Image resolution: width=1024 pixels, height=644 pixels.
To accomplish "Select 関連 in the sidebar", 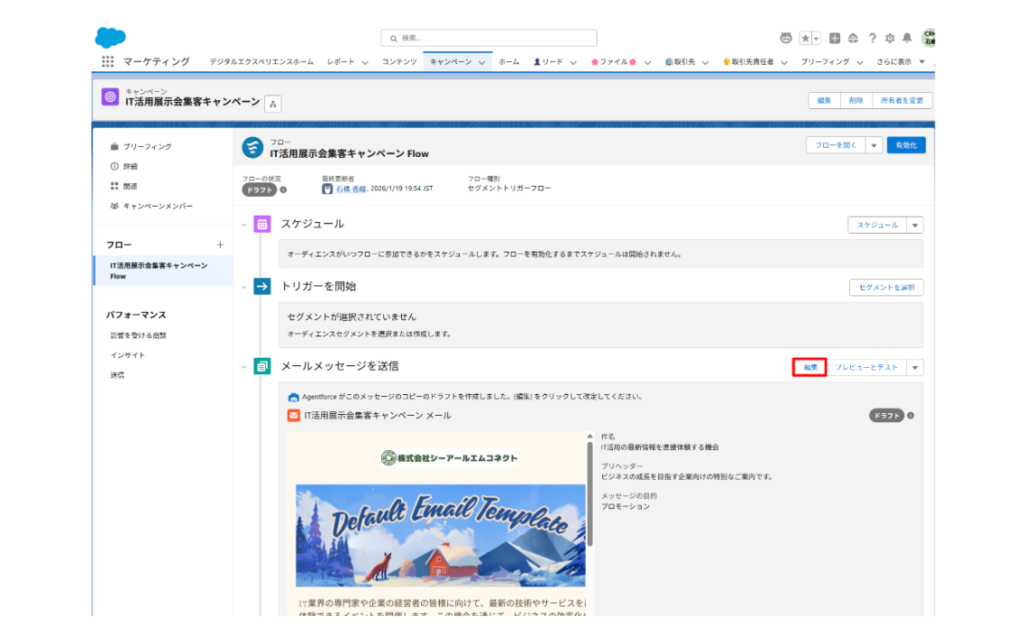I will pyautogui.click(x=130, y=185).
